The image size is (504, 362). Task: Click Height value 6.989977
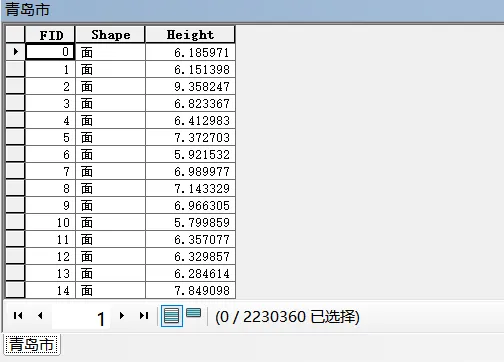pyautogui.click(x=190, y=171)
